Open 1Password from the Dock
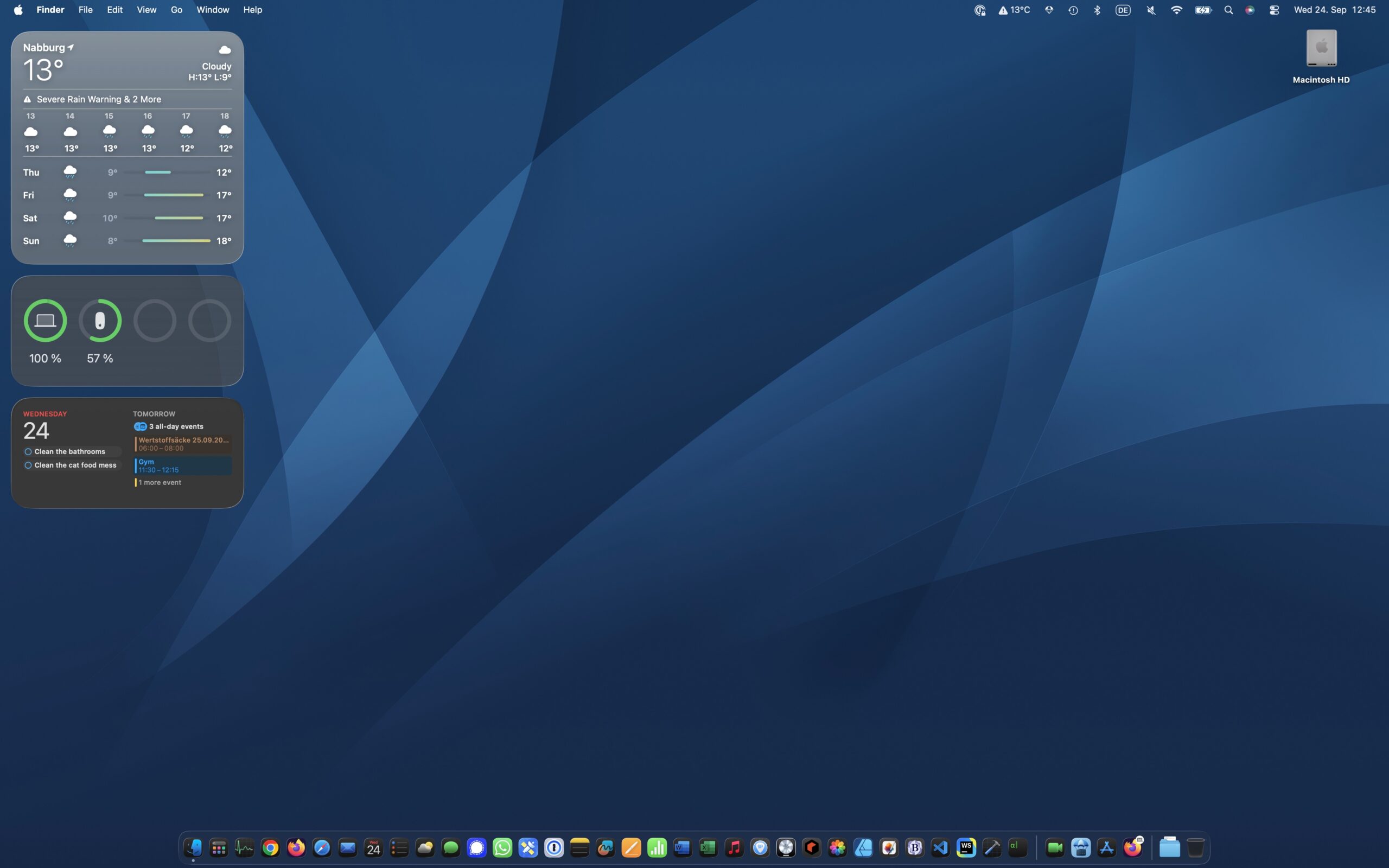1389x868 pixels. coord(554,847)
